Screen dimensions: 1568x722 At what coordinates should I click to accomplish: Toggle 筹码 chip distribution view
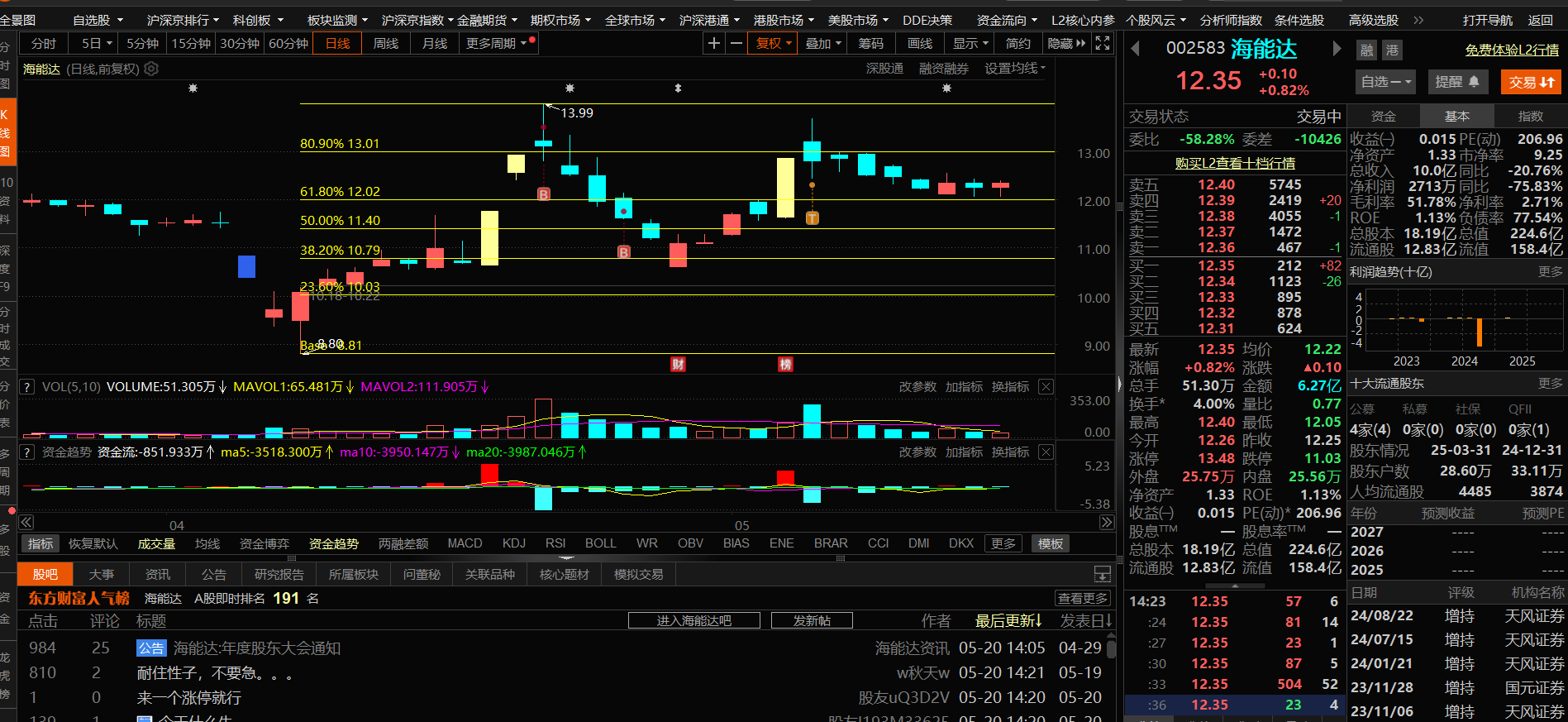871,43
